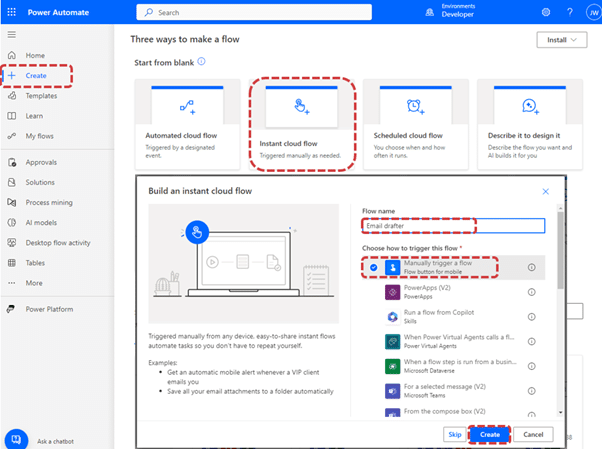Collapse the navigation hamburger menu
Screen dimensions: 602x449
pyautogui.click(x=12, y=35)
